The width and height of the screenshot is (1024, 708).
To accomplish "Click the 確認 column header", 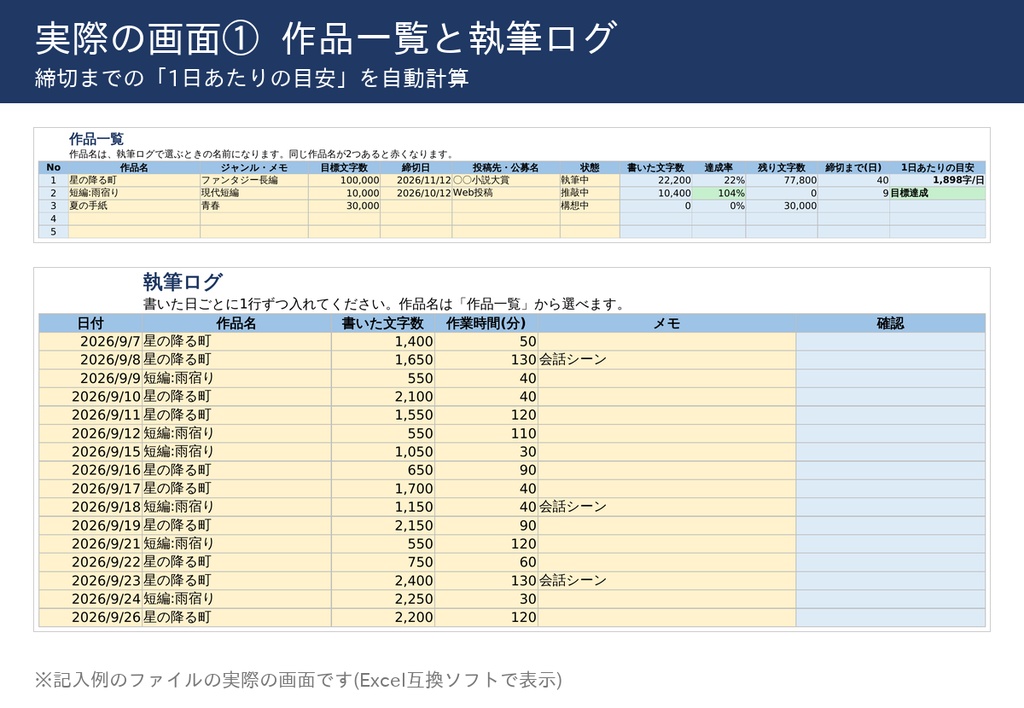I will 890,323.
